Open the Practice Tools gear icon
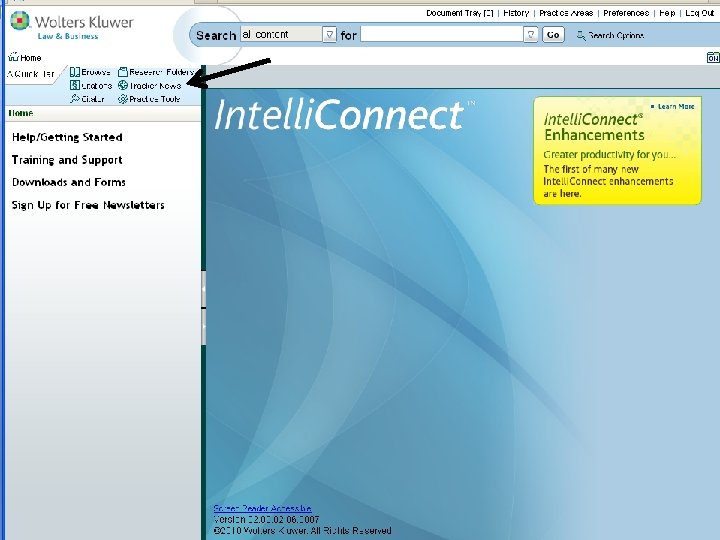The width and height of the screenshot is (720, 540). (123, 99)
